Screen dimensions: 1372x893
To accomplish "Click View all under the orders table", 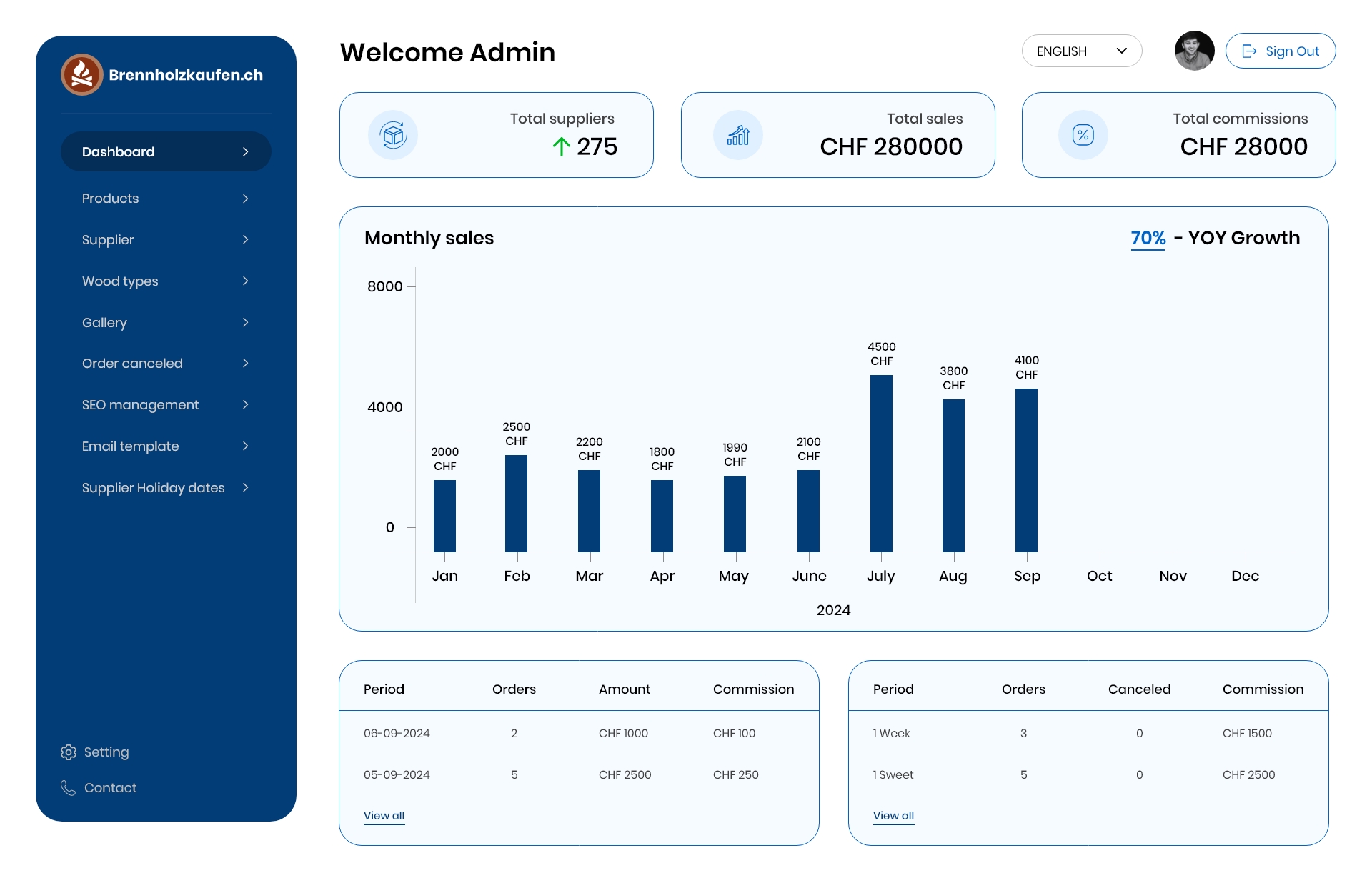I will click(384, 815).
